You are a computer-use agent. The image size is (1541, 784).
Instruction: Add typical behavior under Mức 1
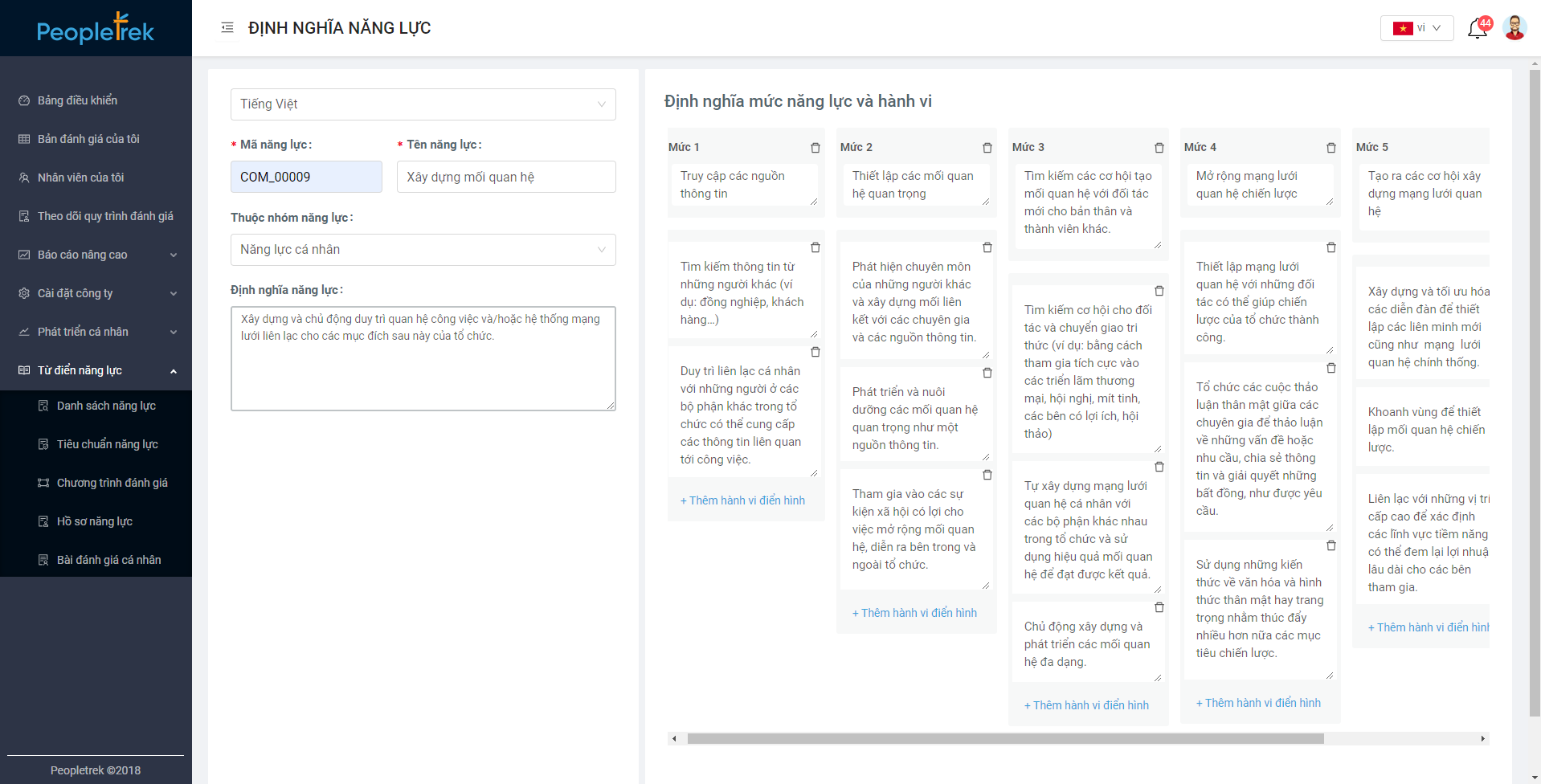pos(742,500)
